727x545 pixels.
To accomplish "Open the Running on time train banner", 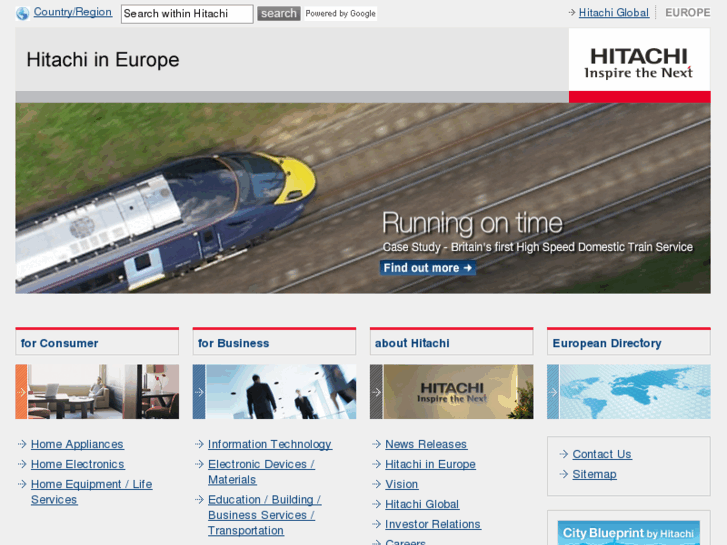I will 363,198.
